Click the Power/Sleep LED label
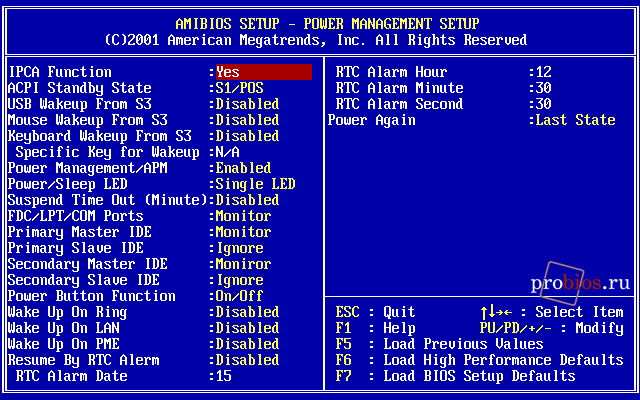Screen dimensions: 640x400 click(68, 184)
